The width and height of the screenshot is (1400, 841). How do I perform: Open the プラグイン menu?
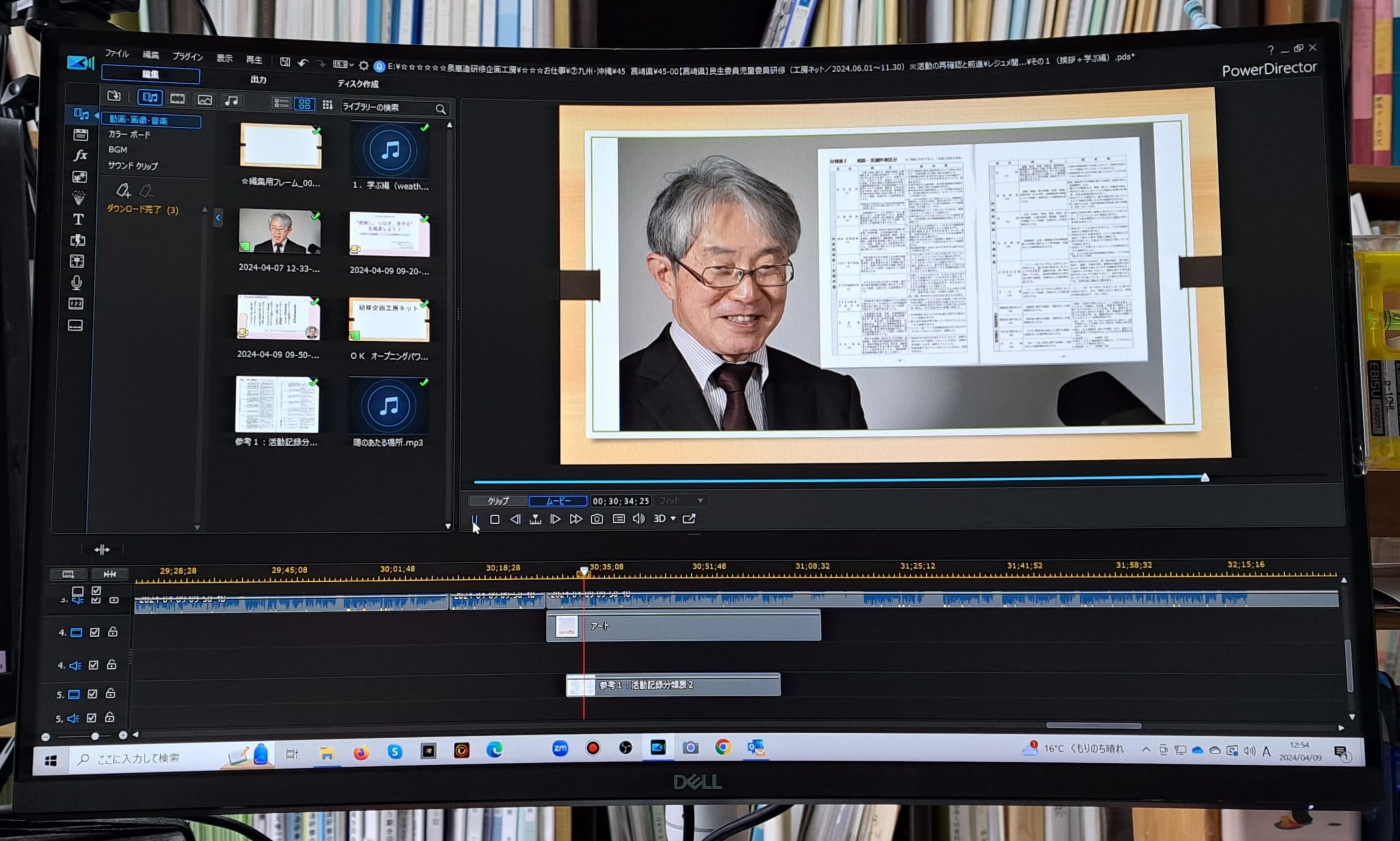[188, 57]
